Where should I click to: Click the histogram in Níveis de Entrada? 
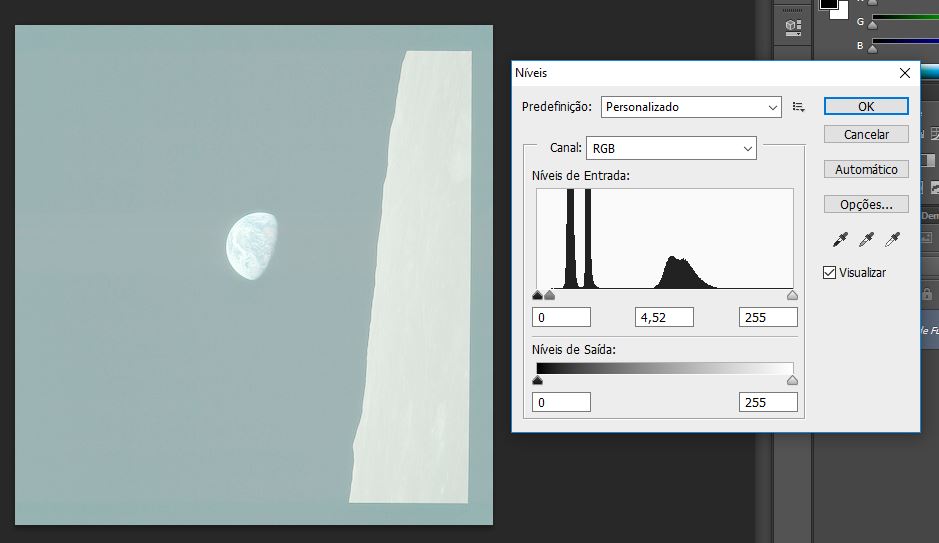(x=665, y=239)
